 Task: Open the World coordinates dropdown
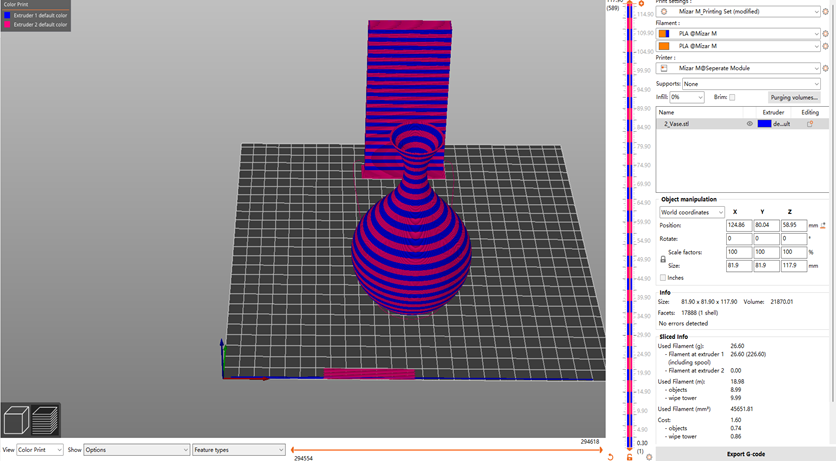[692, 212]
